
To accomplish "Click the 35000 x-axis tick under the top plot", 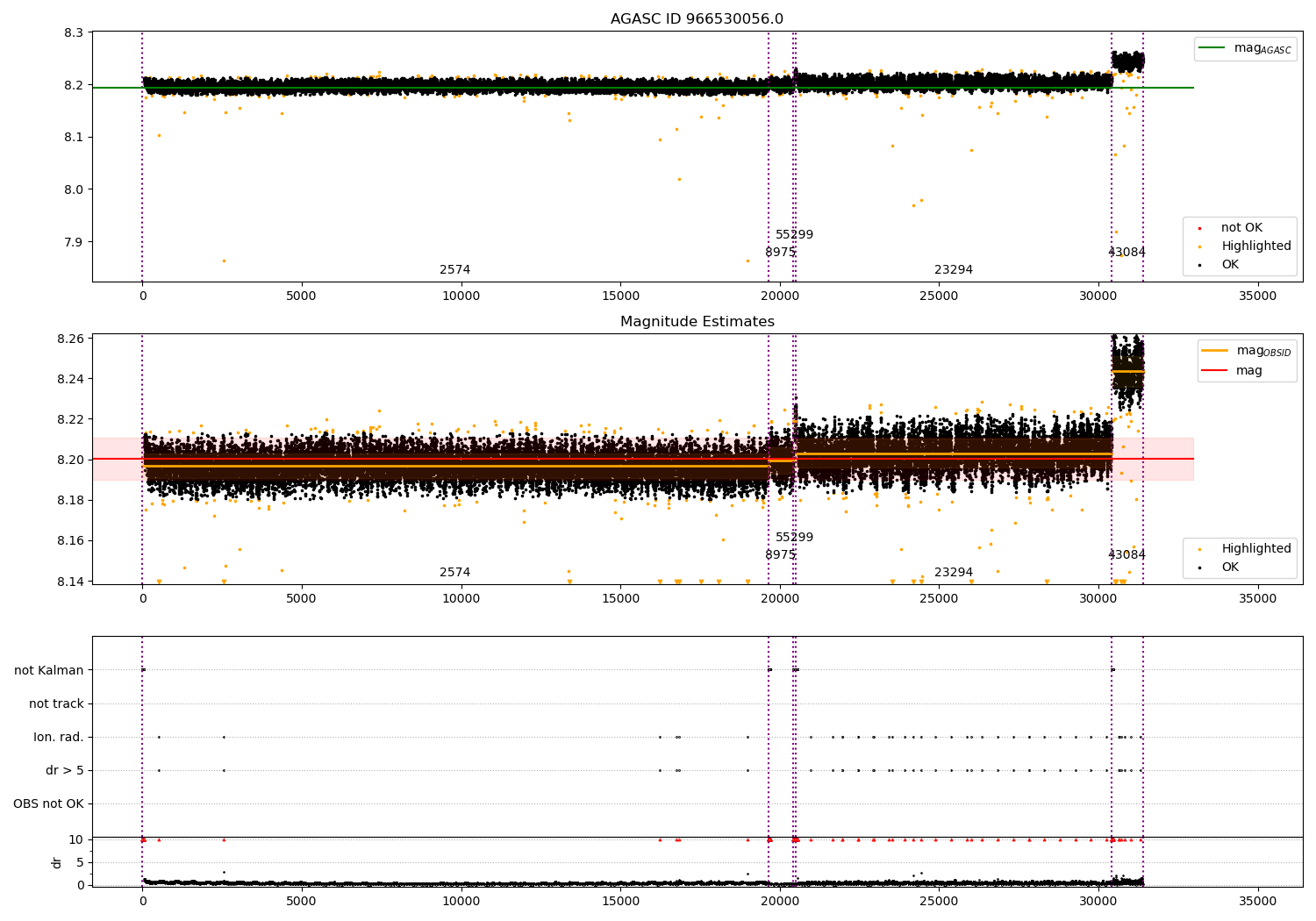I will coord(1257,296).
